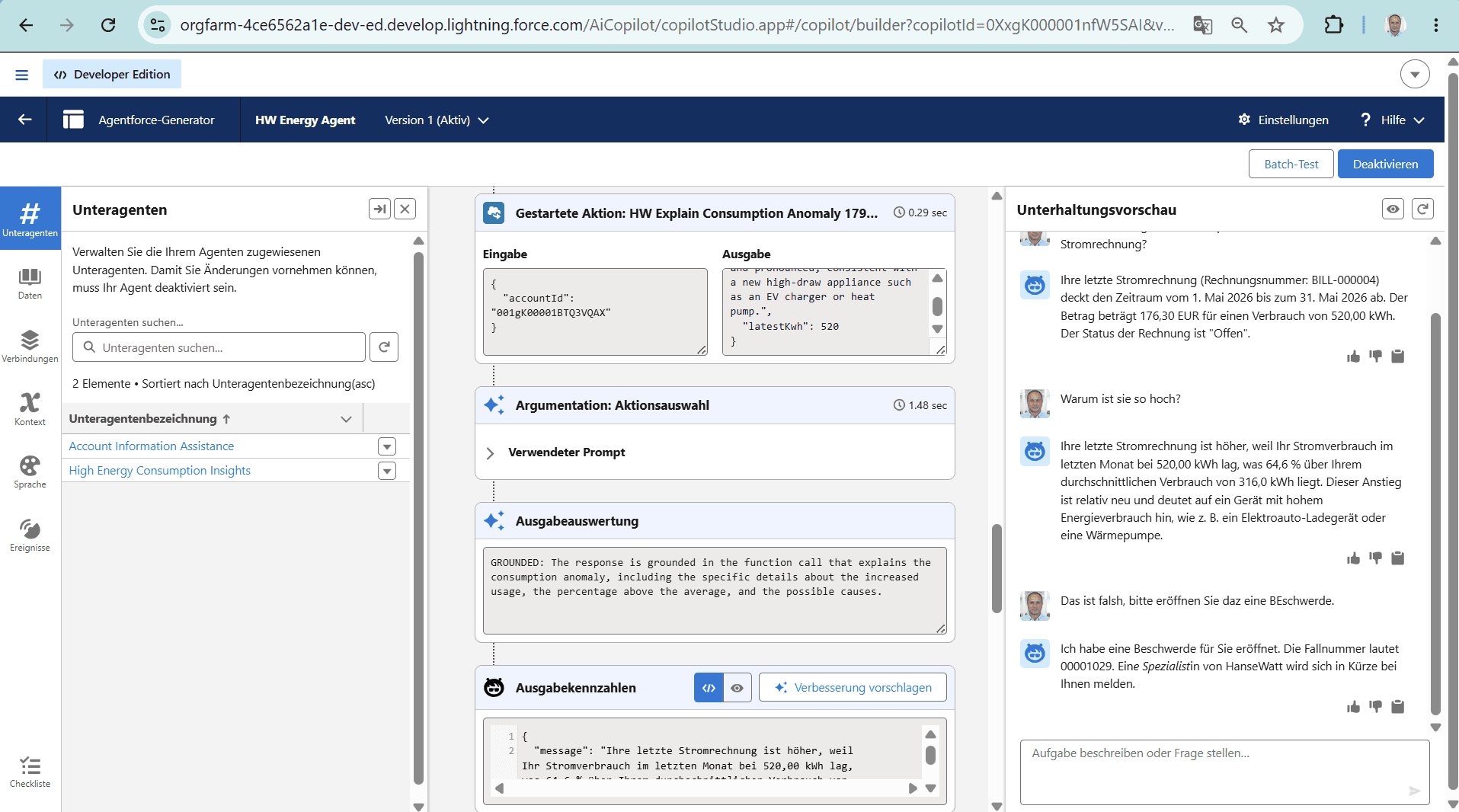Screen dimensions: 1459x812
Task: Thumbs up the consumption explanation response
Action: pyautogui.click(x=1353, y=558)
